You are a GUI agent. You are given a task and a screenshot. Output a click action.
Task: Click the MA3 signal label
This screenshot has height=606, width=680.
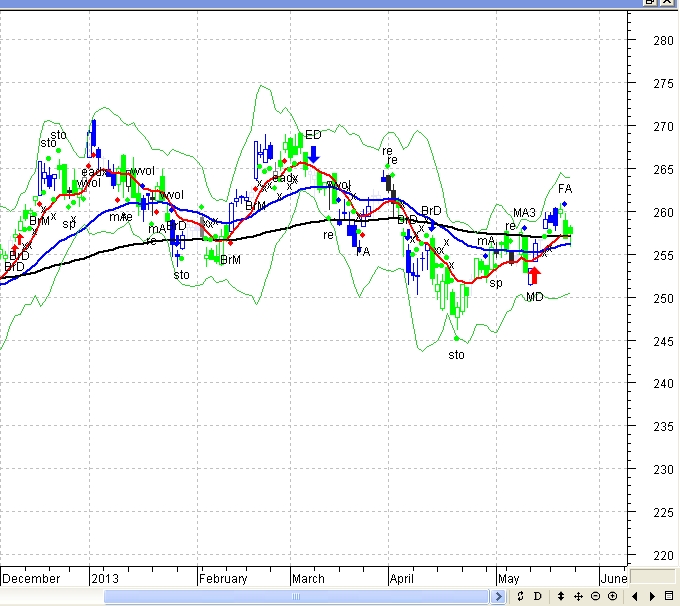(x=524, y=213)
